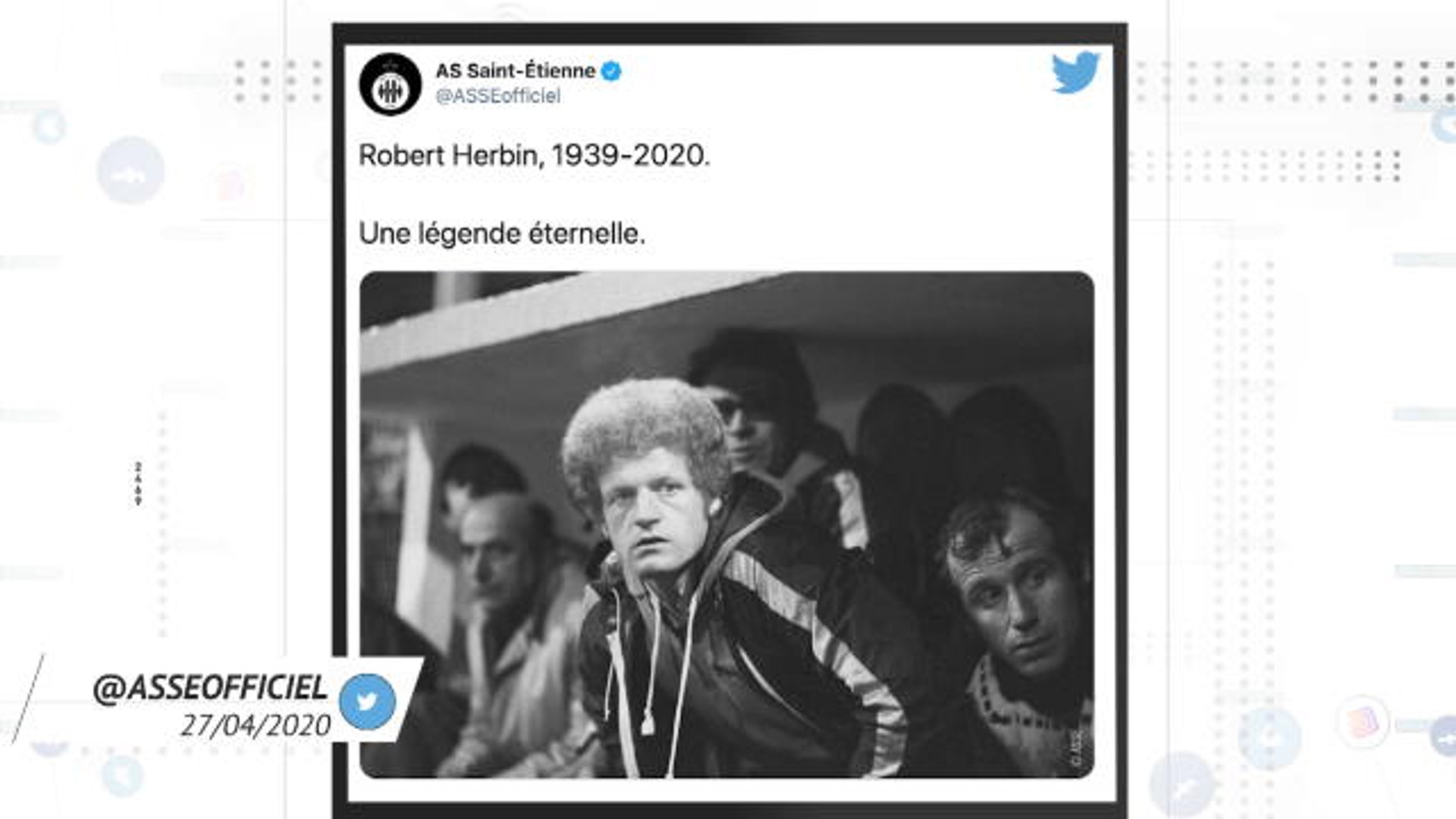Open the AS Saint-Étienne account name
The height and width of the screenshot is (819, 1456).
coord(515,71)
